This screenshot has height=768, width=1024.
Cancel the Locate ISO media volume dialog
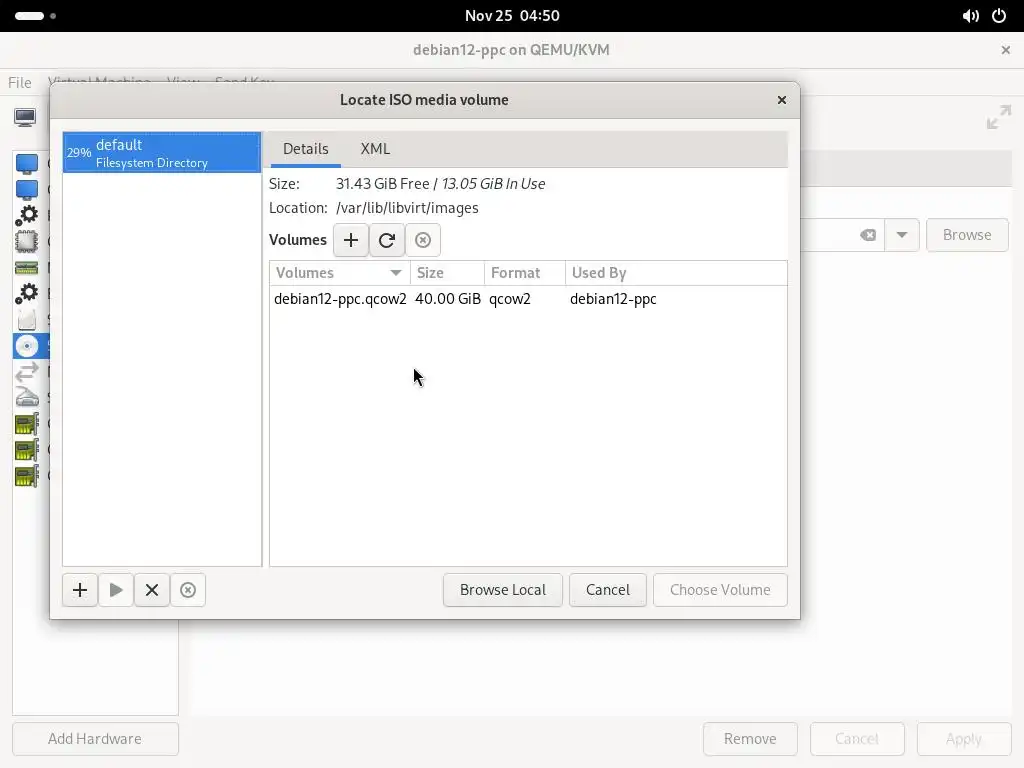pyautogui.click(x=607, y=590)
